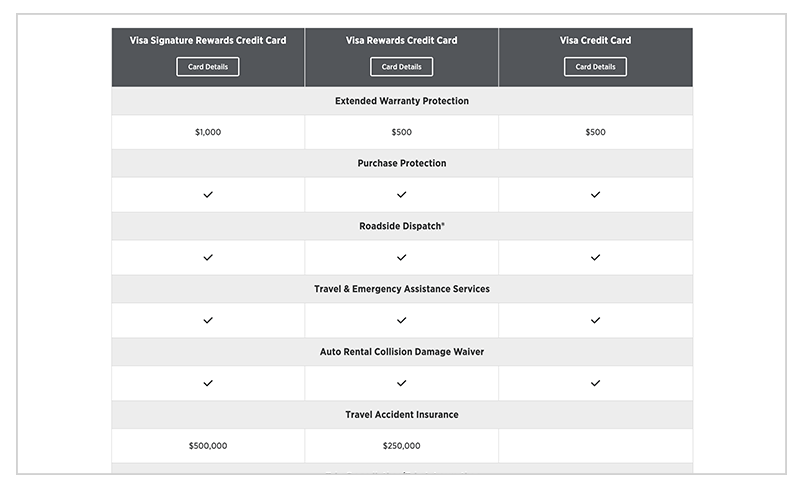Click Visa Signature Purchase Protection checkmark
The height and width of the screenshot is (488, 804).
pos(208,195)
